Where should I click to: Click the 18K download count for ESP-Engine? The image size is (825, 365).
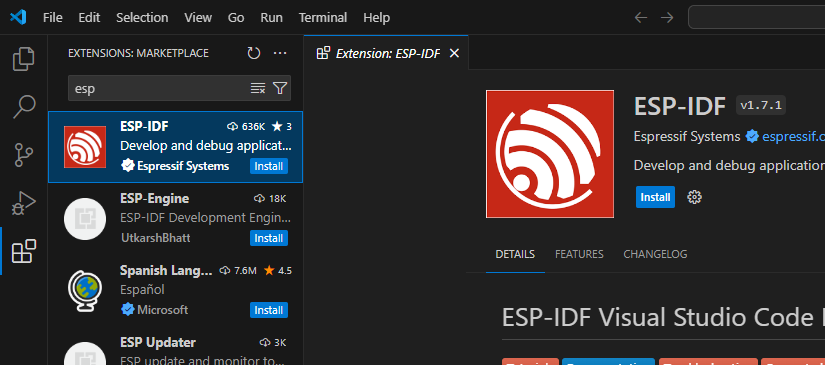point(270,198)
